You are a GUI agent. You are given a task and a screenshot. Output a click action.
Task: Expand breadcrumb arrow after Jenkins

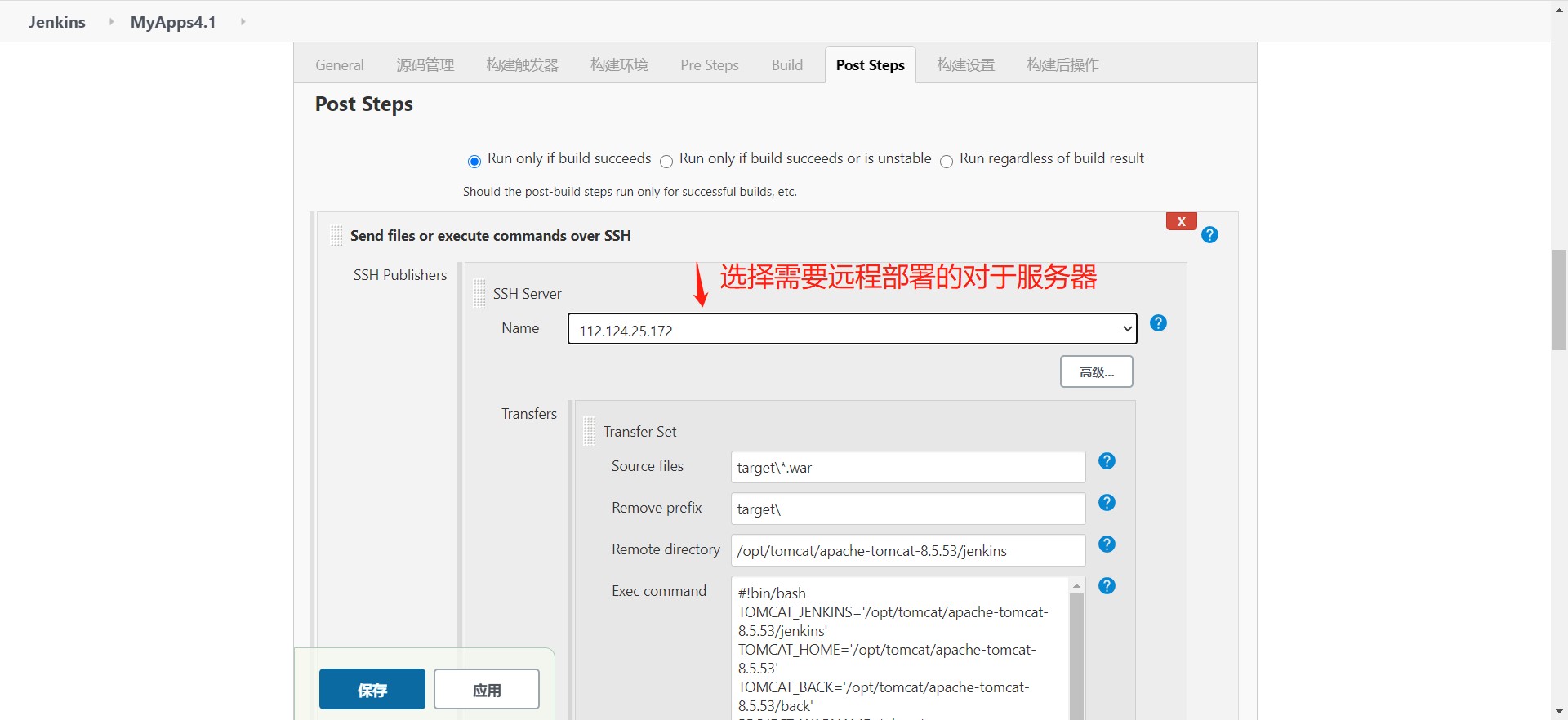(x=111, y=22)
